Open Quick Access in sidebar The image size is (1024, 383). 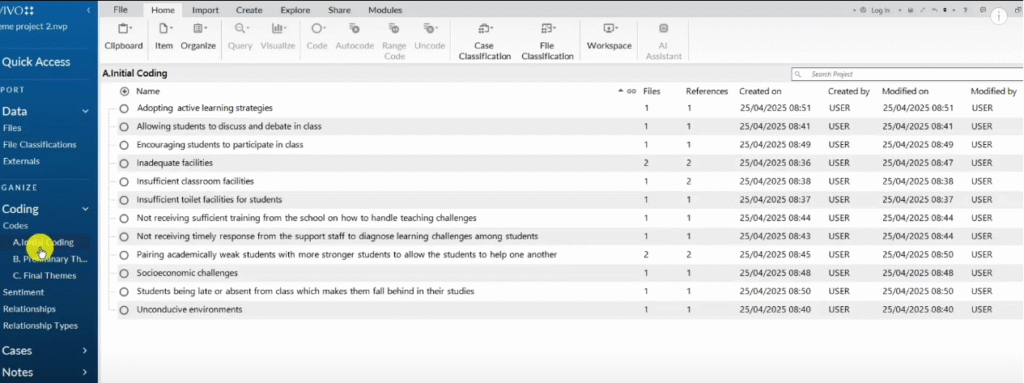pos(36,62)
